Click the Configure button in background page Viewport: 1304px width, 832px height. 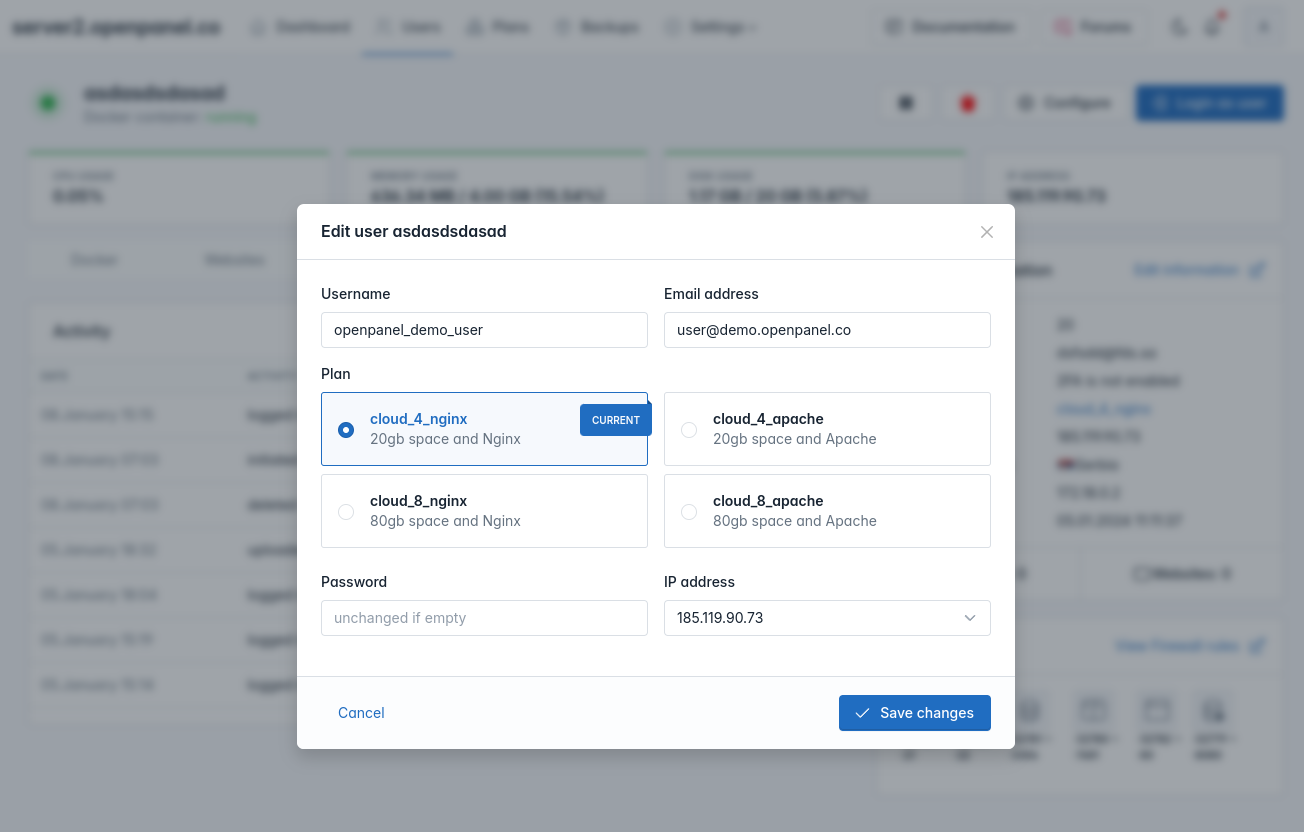pos(1065,103)
